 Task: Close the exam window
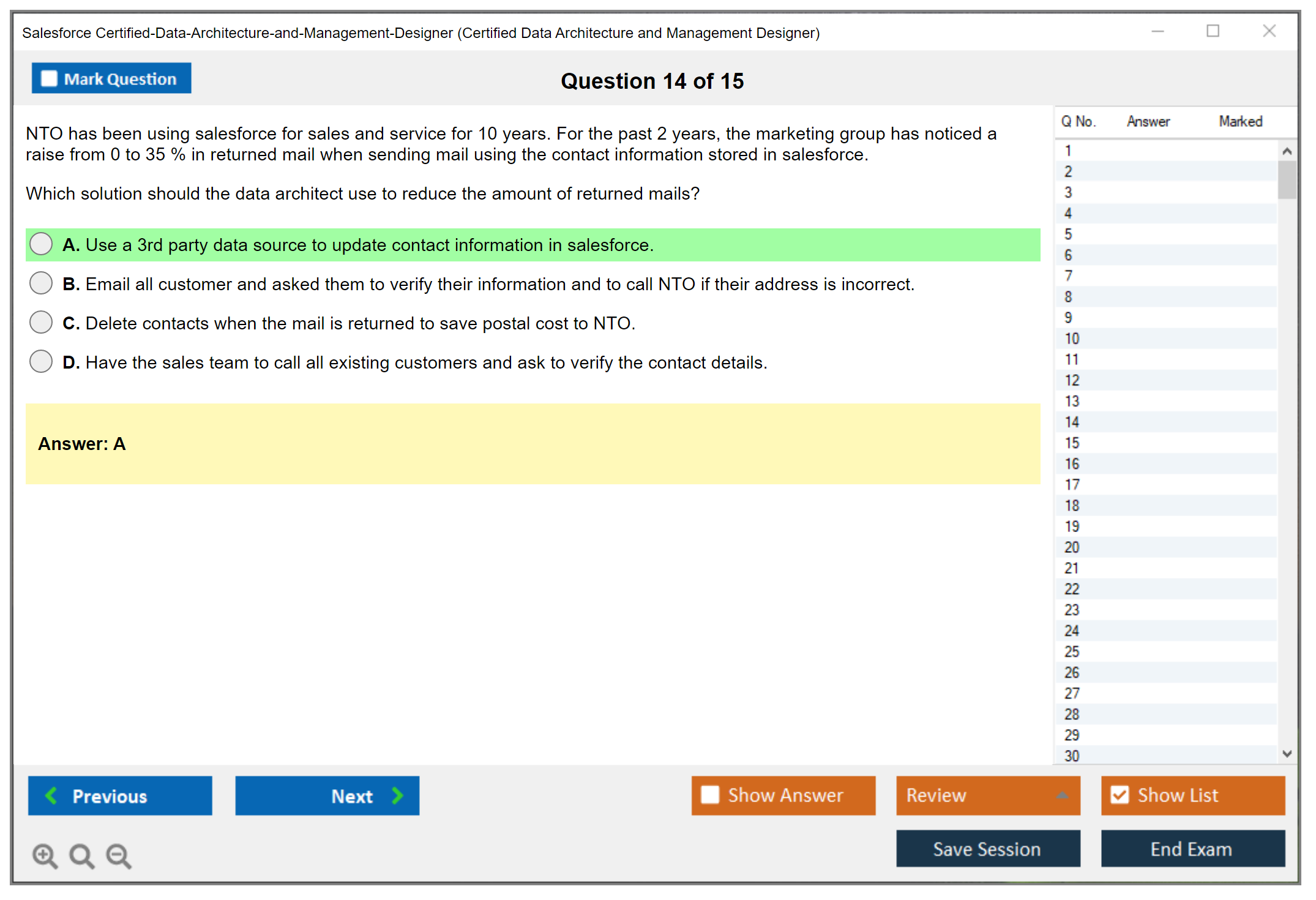coord(1269,31)
